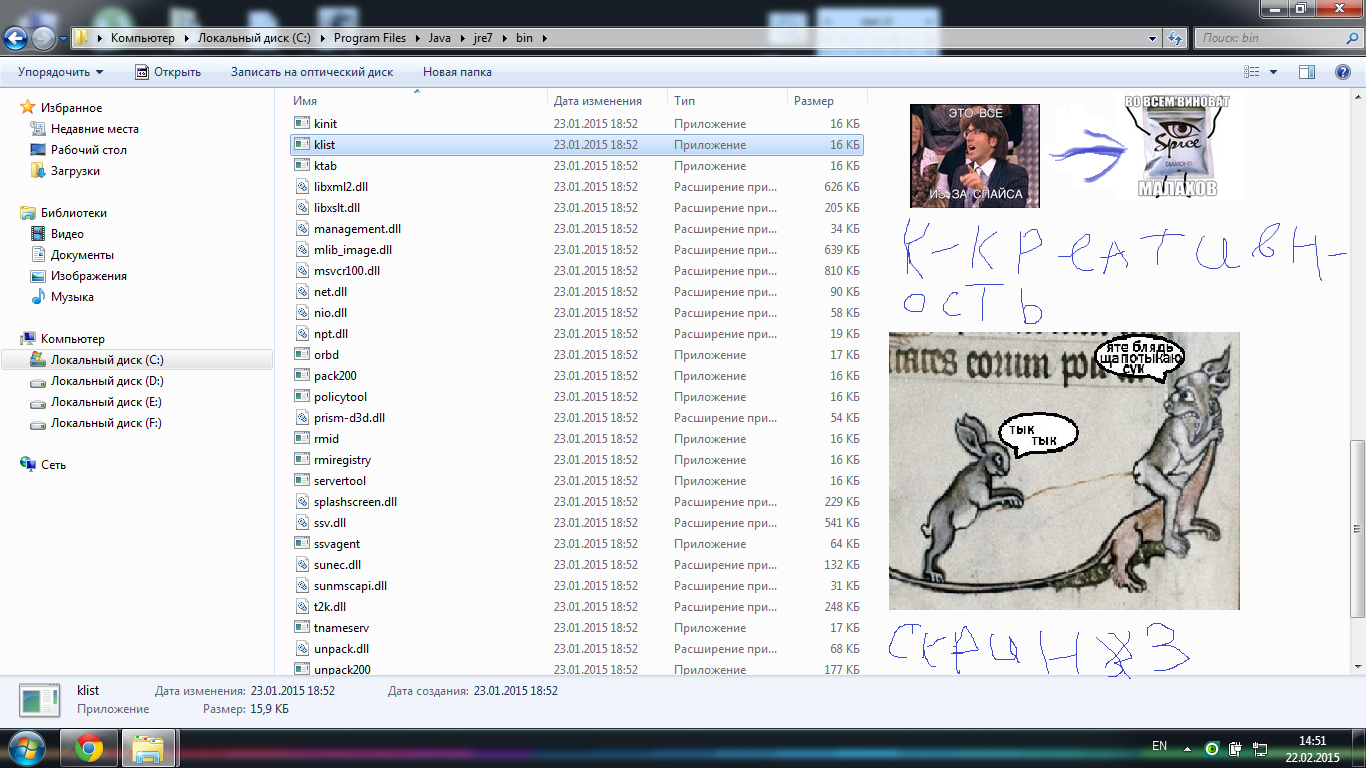The width and height of the screenshot is (1366, 768).
Task: Click the pack200 application icon
Action: pyautogui.click(x=302, y=376)
